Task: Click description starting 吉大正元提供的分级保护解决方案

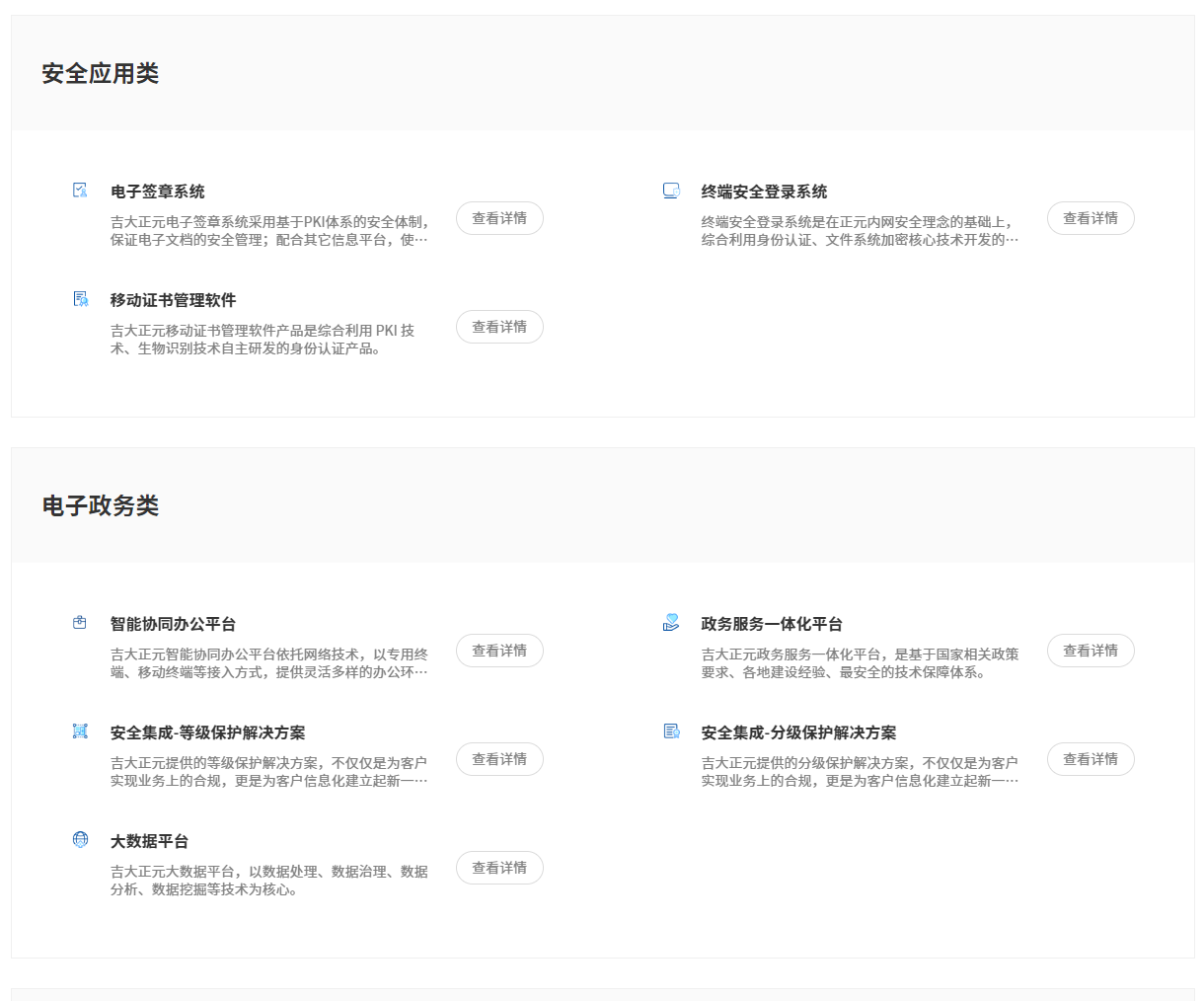Action: [x=861, y=772]
